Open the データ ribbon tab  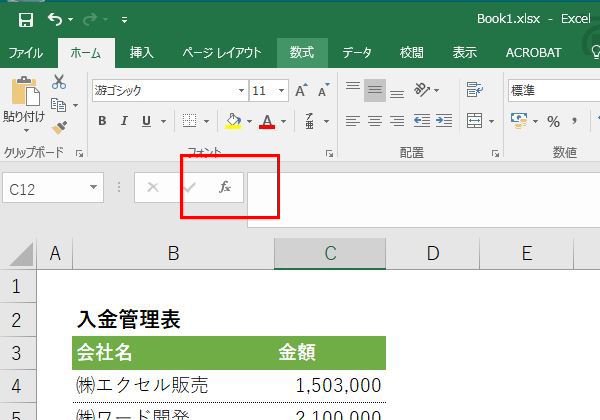[356, 53]
